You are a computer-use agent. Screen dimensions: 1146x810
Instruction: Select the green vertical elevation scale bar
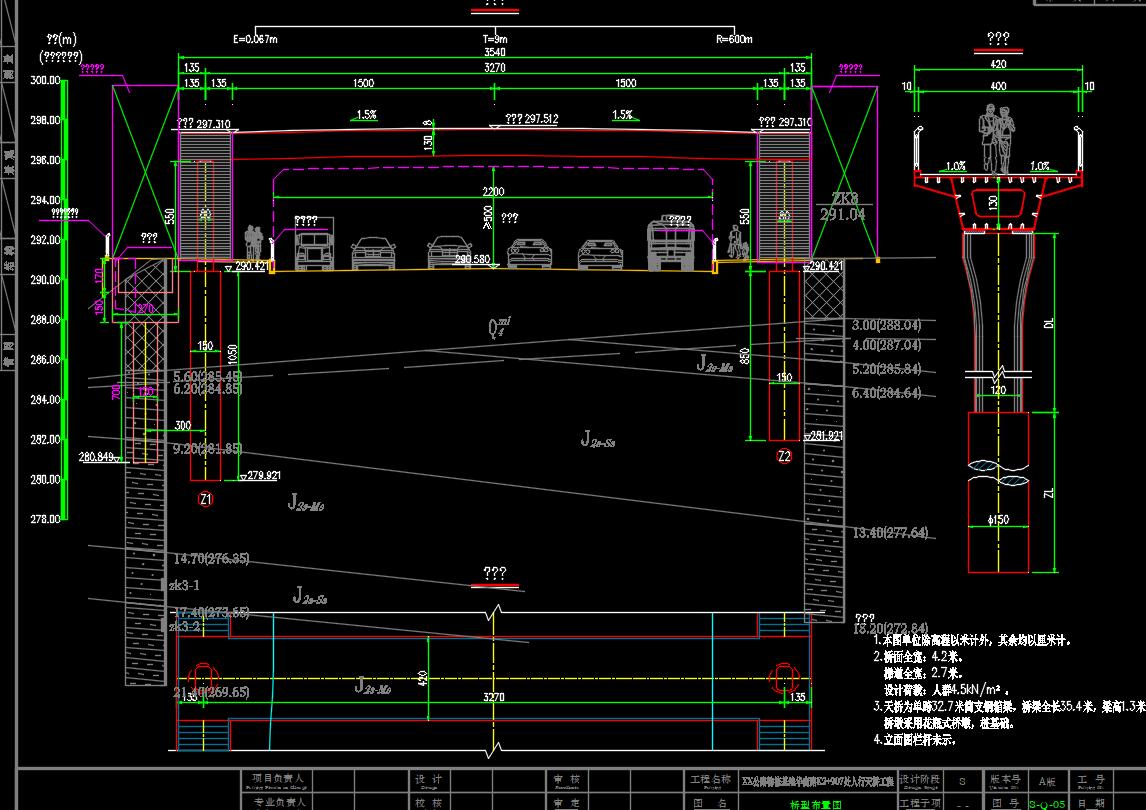64,300
